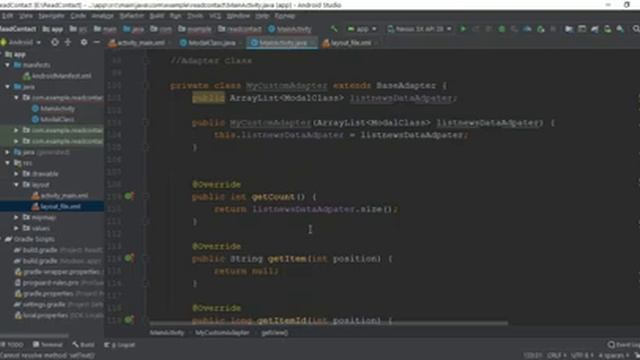Open the Analyze menu
Viewport: 640px width, 360px height.
102,16
